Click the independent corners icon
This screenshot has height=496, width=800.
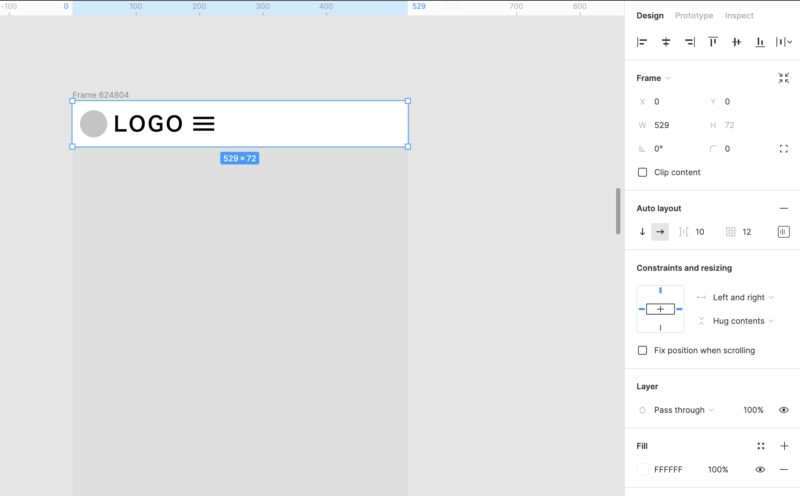(784, 149)
